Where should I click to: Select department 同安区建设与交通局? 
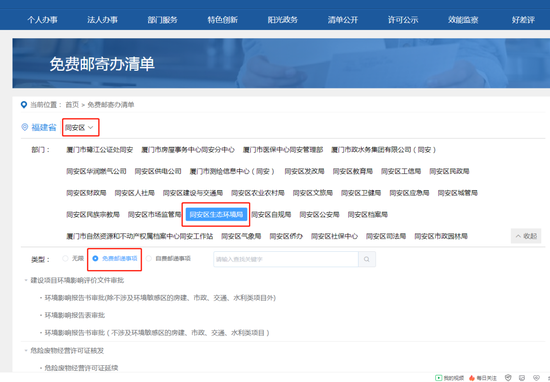click(x=193, y=193)
